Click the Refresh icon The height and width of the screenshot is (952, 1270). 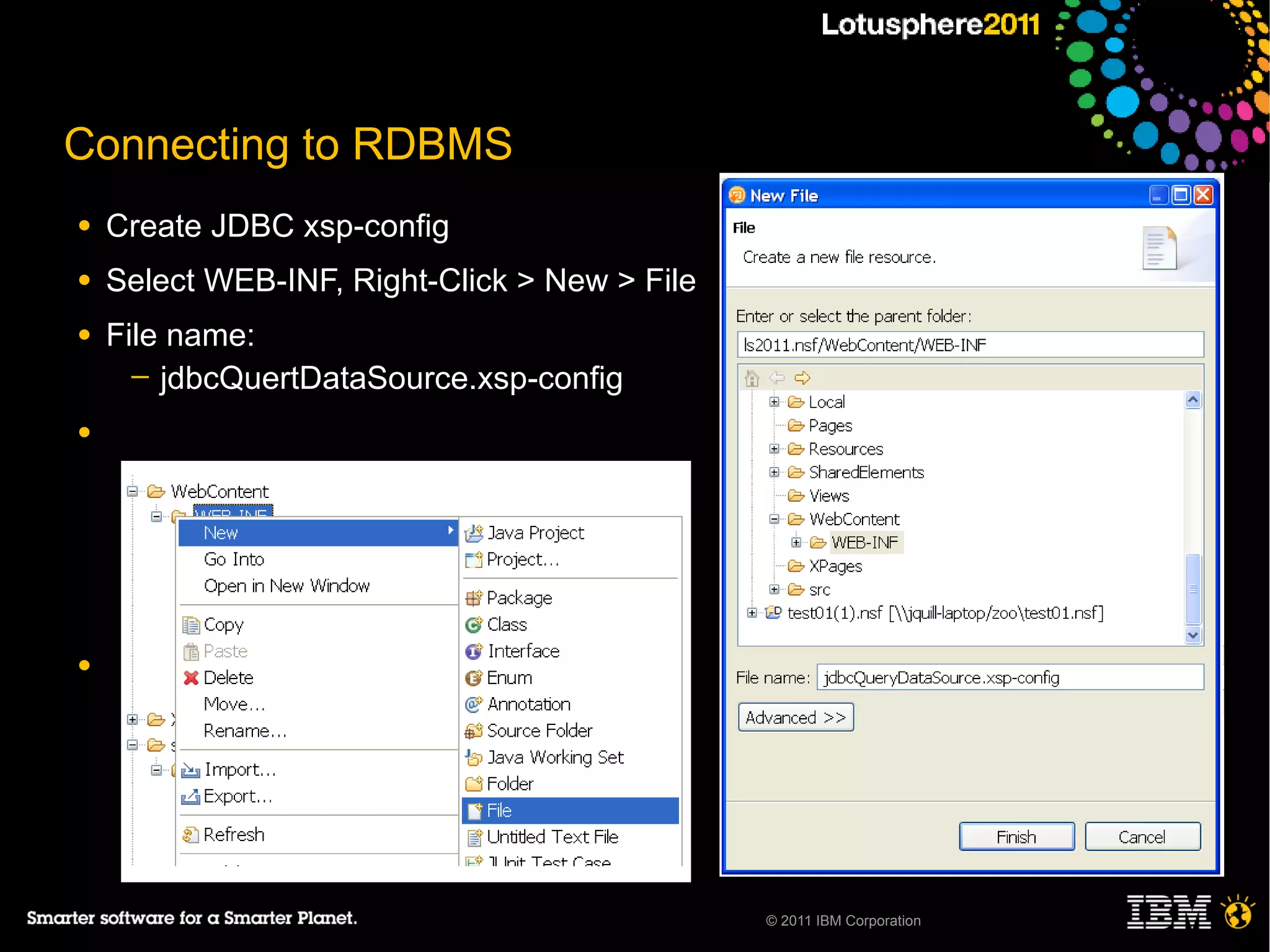[190, 835]
